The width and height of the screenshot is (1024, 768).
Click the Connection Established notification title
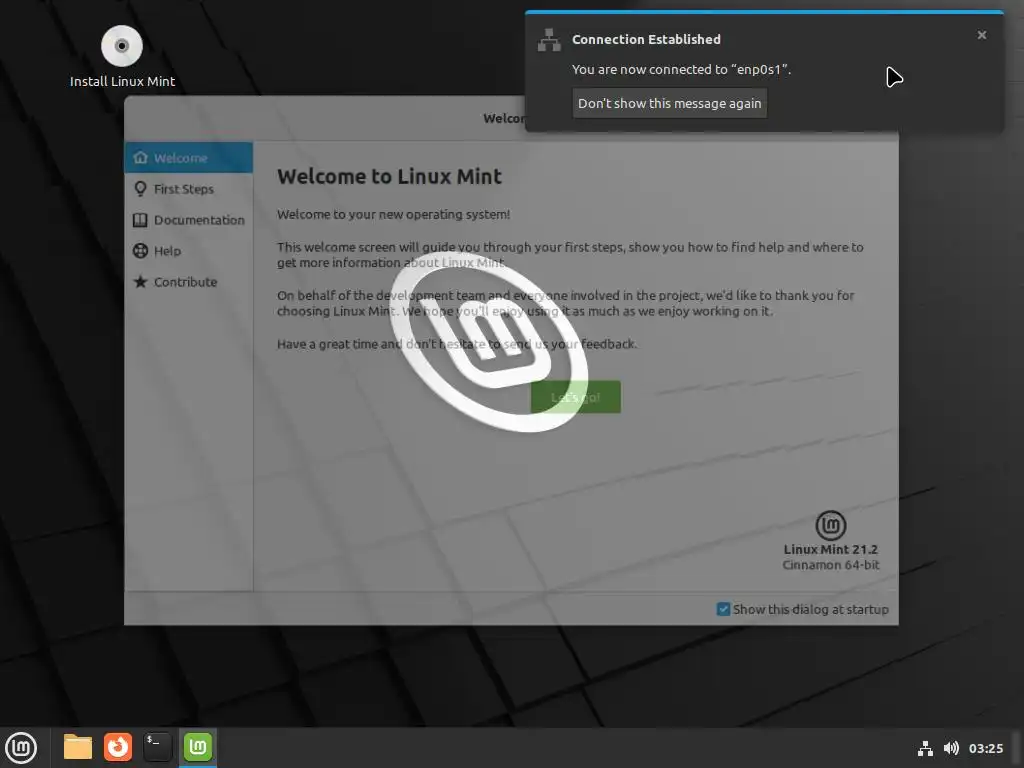point(646,39)
